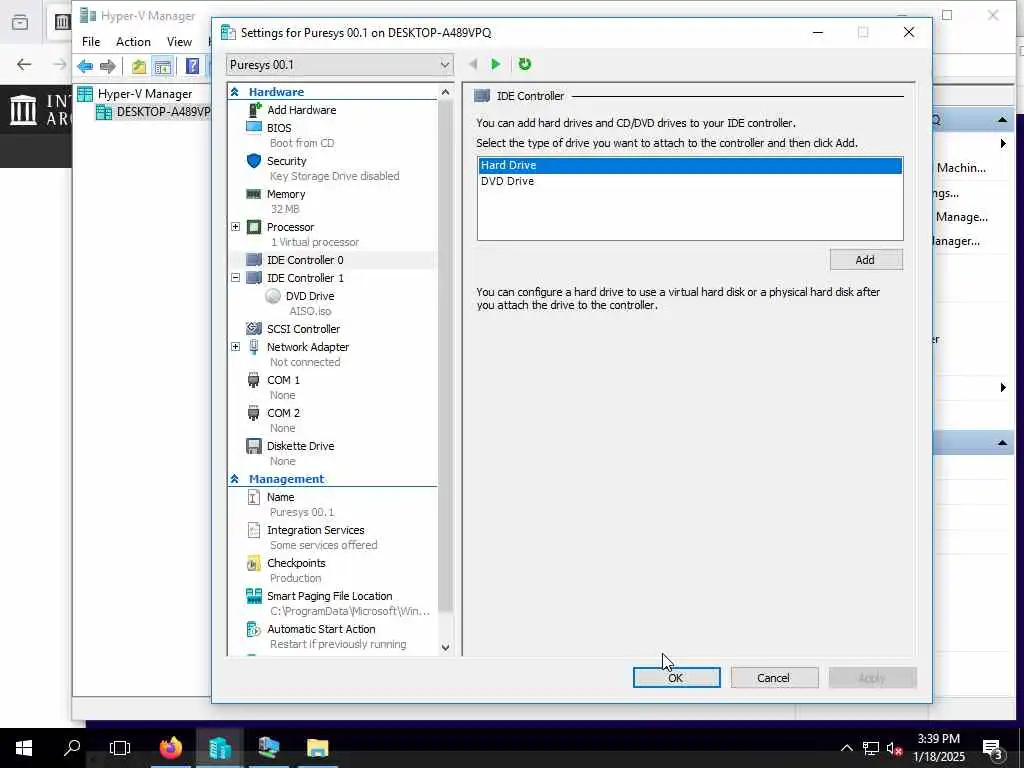Click the Hyper-V Manager back arrow
The width and height of the screenshot is (1024, 768).
[x=85, y=66]
